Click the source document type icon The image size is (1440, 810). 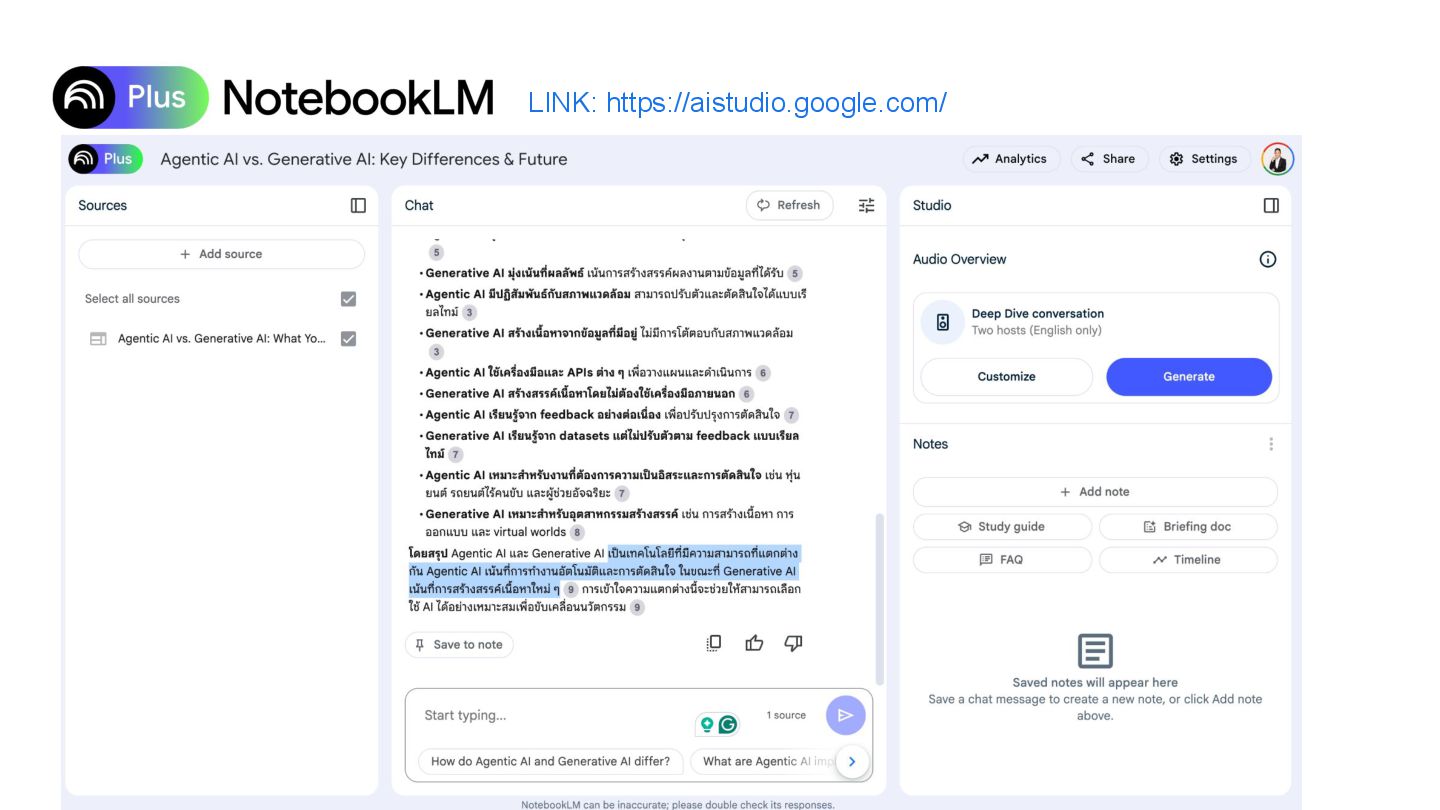pos(98,339)
